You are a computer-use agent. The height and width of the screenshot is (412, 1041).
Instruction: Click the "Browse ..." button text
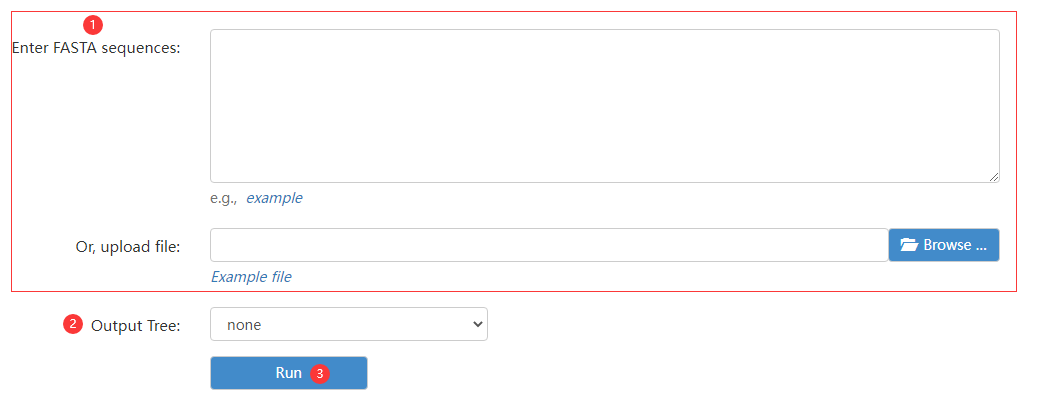pos(955,245)
